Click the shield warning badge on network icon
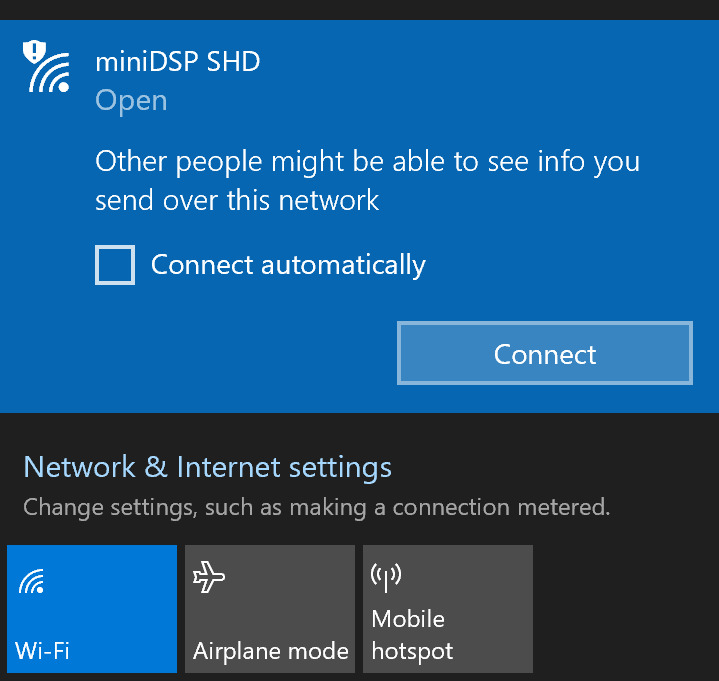This screenshot has width=719, height=681. (34, 51)
